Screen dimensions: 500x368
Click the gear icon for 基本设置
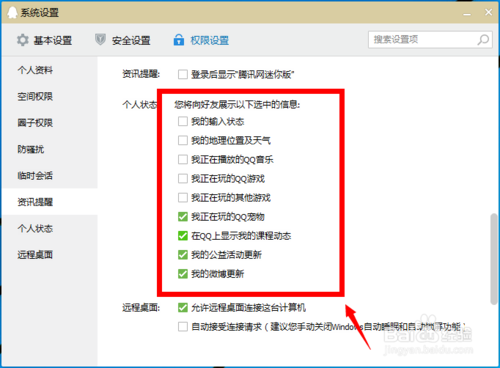click(x=23, y=40)
